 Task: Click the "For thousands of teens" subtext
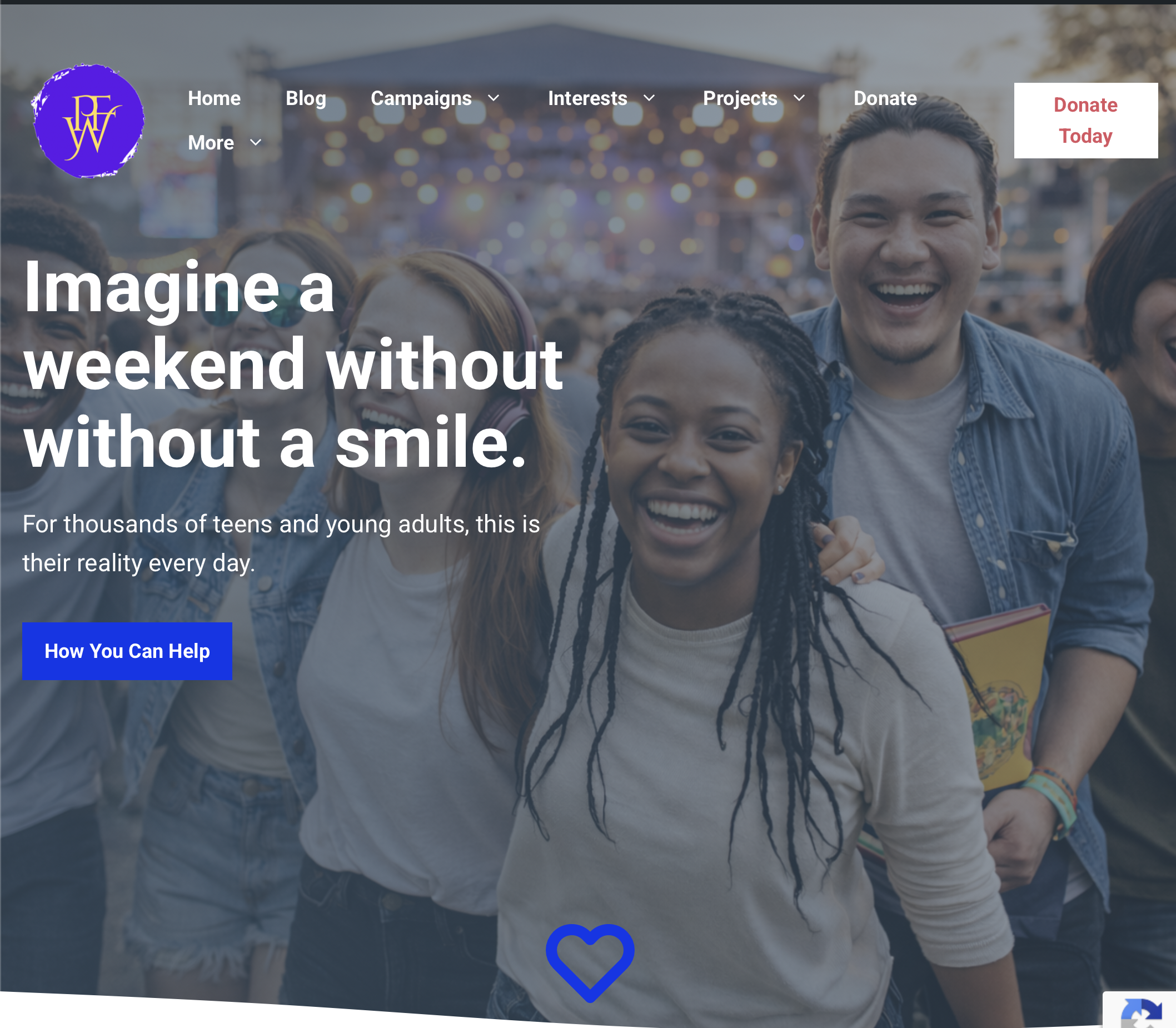[x=281, y=543]
